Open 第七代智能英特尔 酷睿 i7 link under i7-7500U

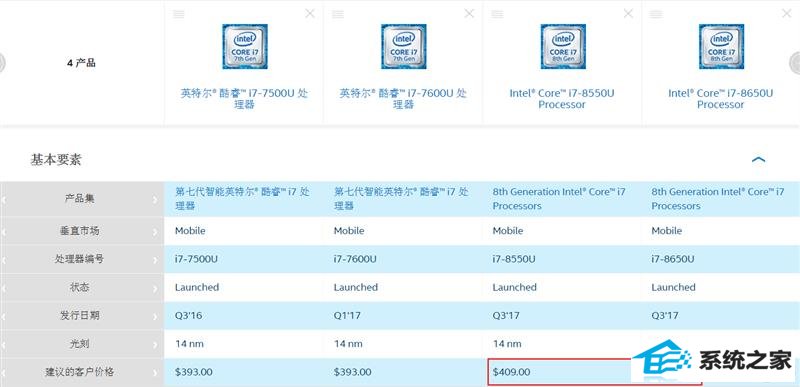pos(242,199)
